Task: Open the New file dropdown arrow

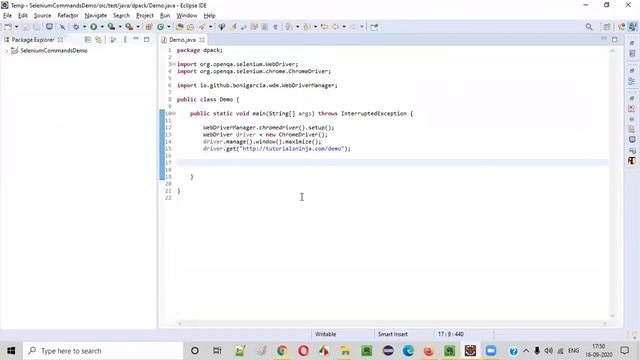Action: 16,27
